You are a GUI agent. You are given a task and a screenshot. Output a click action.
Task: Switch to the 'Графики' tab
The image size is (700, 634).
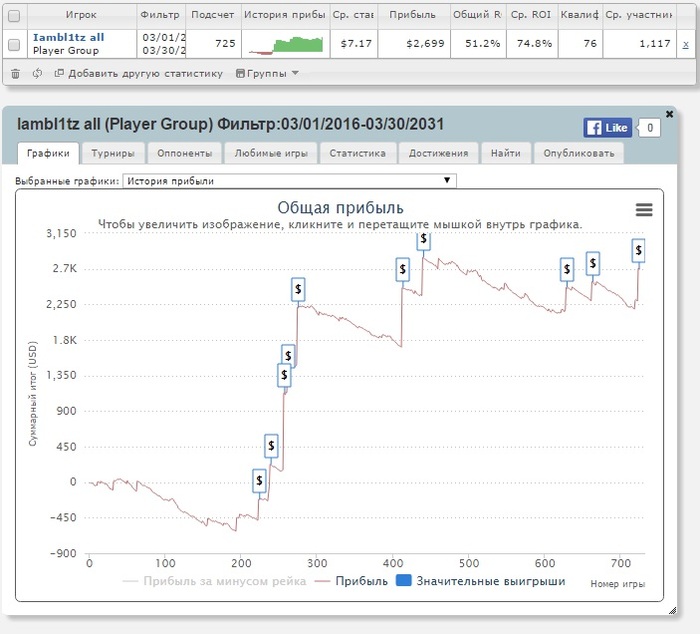(48, 154)
